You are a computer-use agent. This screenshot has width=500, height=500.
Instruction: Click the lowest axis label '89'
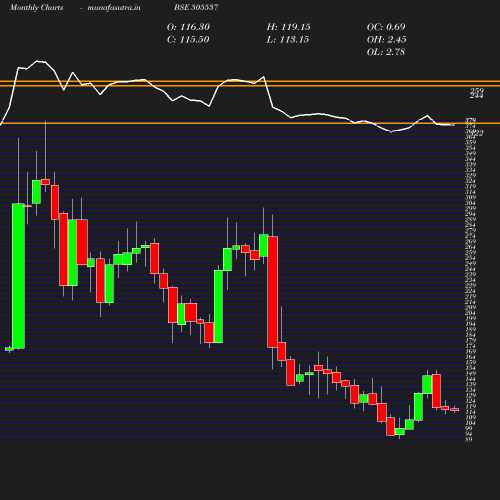[469, 439]
